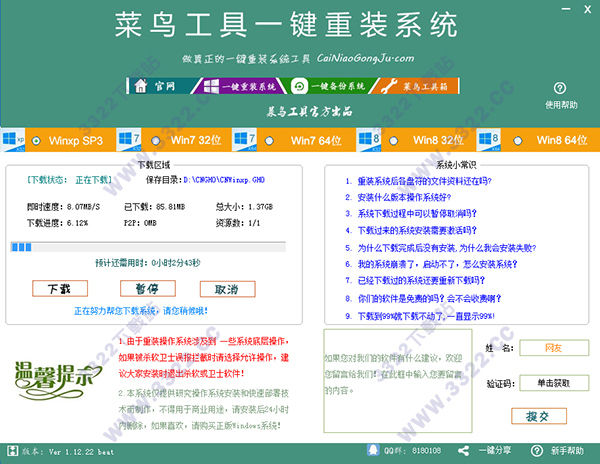Click the wrench toolbox icon
This screenshot has width=600, height=464.
(389, 86)
